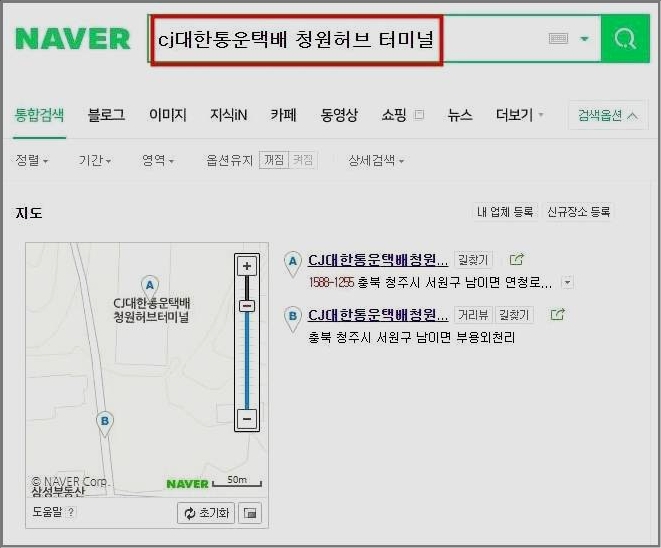Set 옵션유지 to 꺼짐
The image size is (661, 548).
click(274, 160)
